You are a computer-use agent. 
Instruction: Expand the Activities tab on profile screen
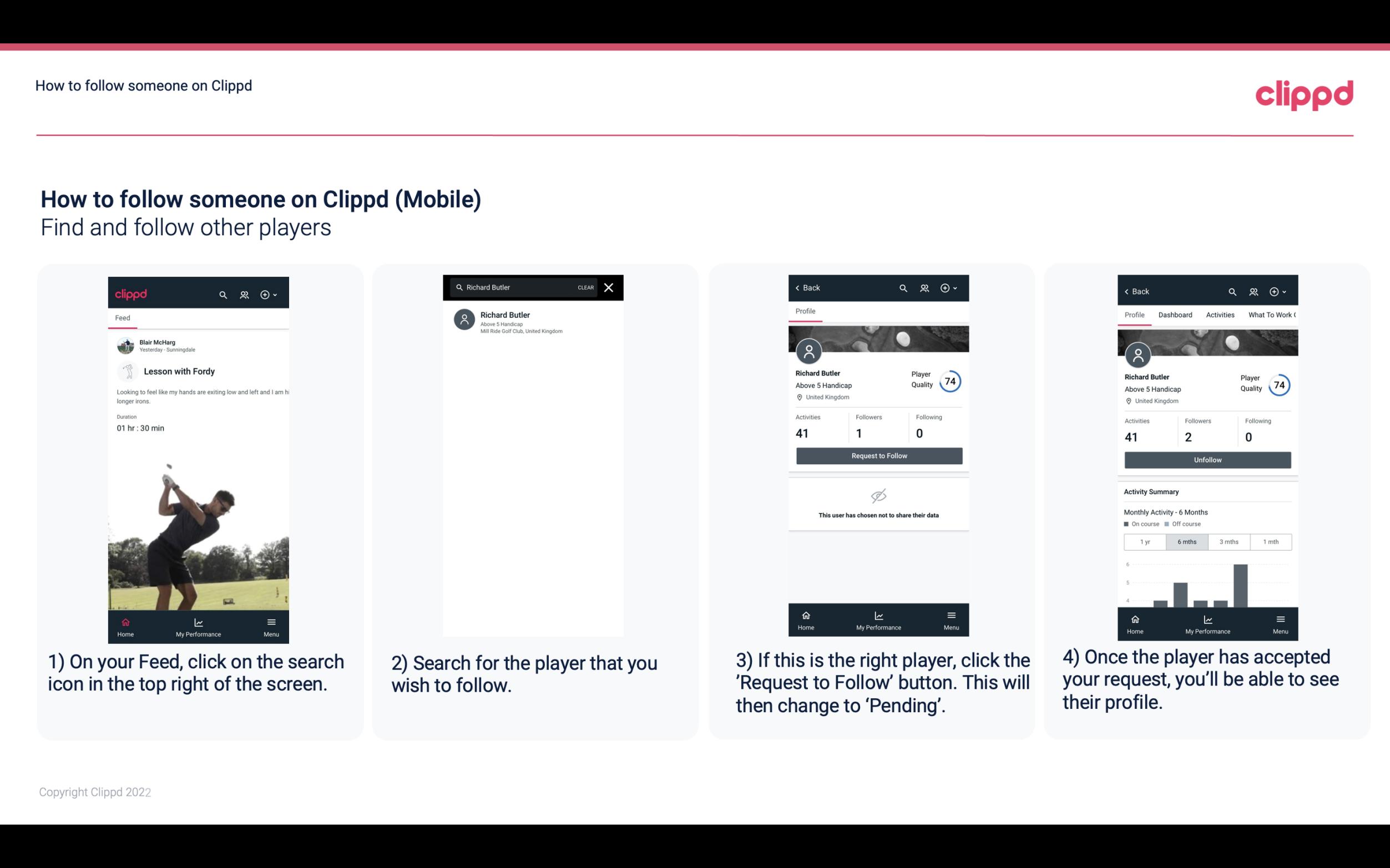(1219, 315)
